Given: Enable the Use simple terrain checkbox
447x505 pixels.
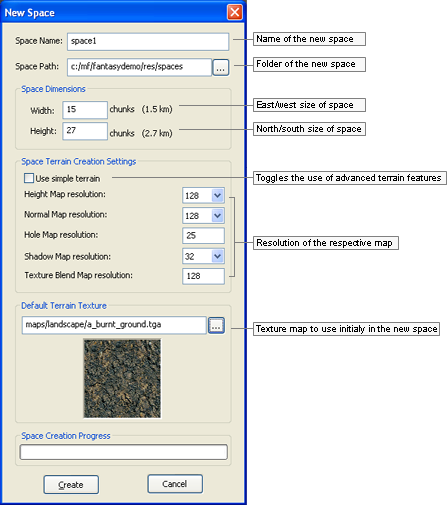Looking at the screenshot, I should [29, 178].
